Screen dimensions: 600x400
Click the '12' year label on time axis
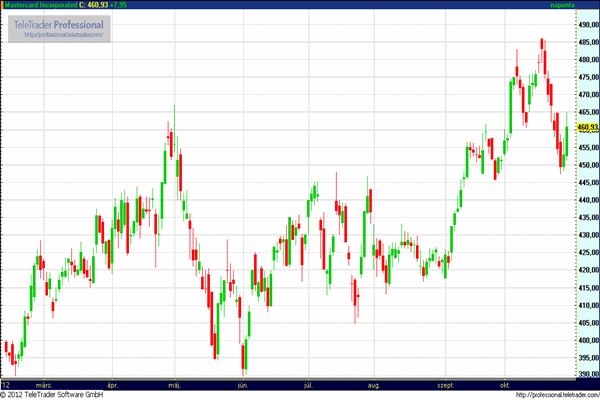6,384
